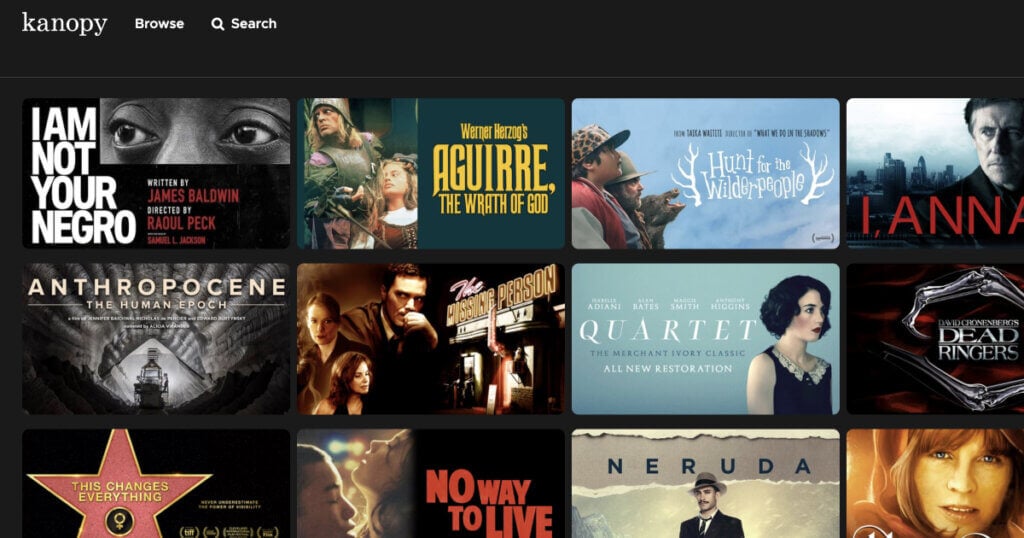Choose the I, Anna film card
Image resolution: width=1024 pixels, height=538 pixels.
click(x=935, y=174)
